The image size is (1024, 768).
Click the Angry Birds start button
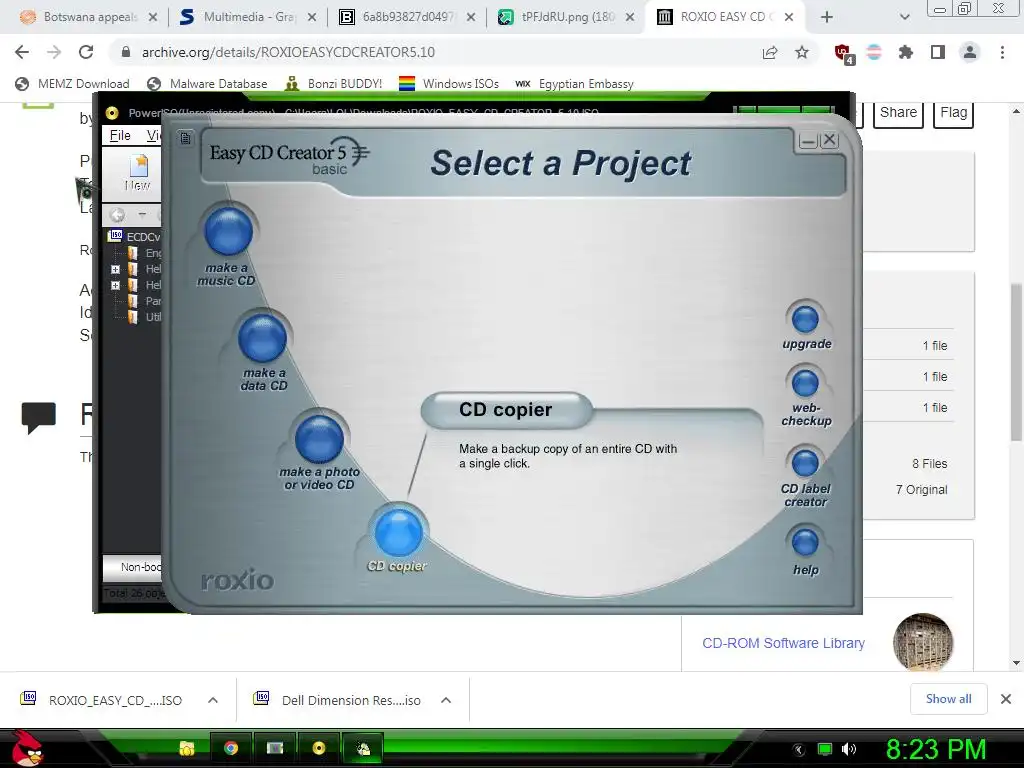pos(26,748)
